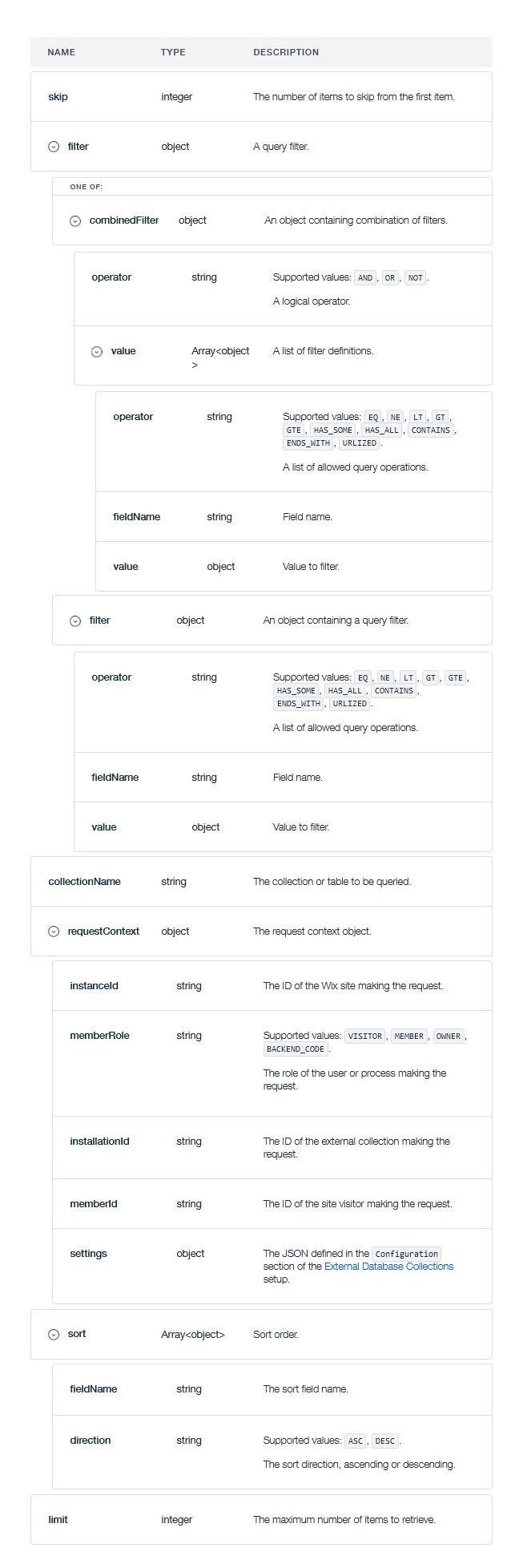
Task: Collapse the requestContext chevron
Action: click(x=54, y=932)
